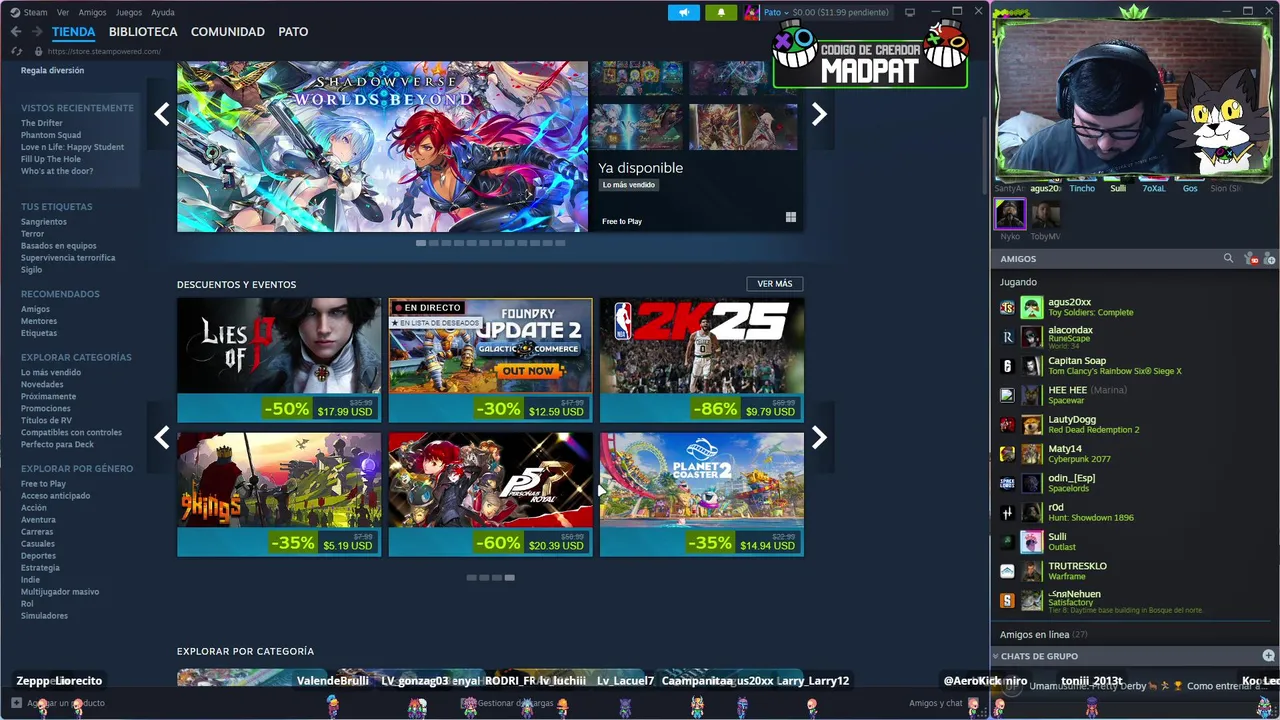Search friends with the magnifier icon
This screenshot has height=720, width=1280.
click(x=1228, y=258)
